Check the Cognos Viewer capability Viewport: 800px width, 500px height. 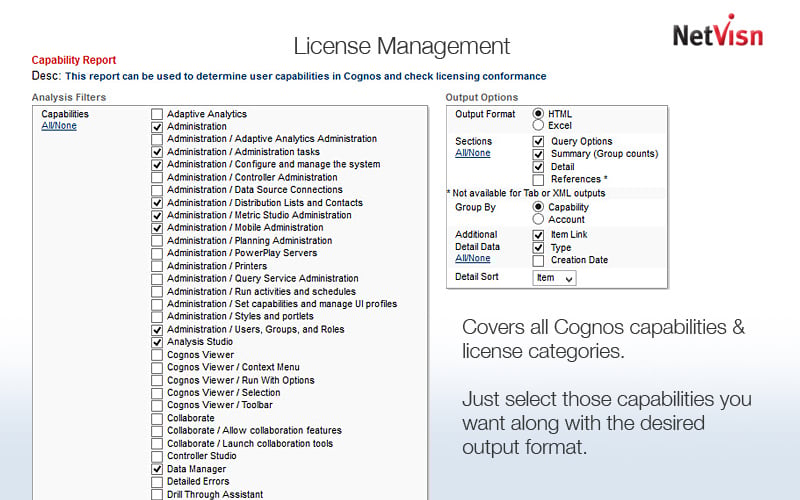[157, 355]
